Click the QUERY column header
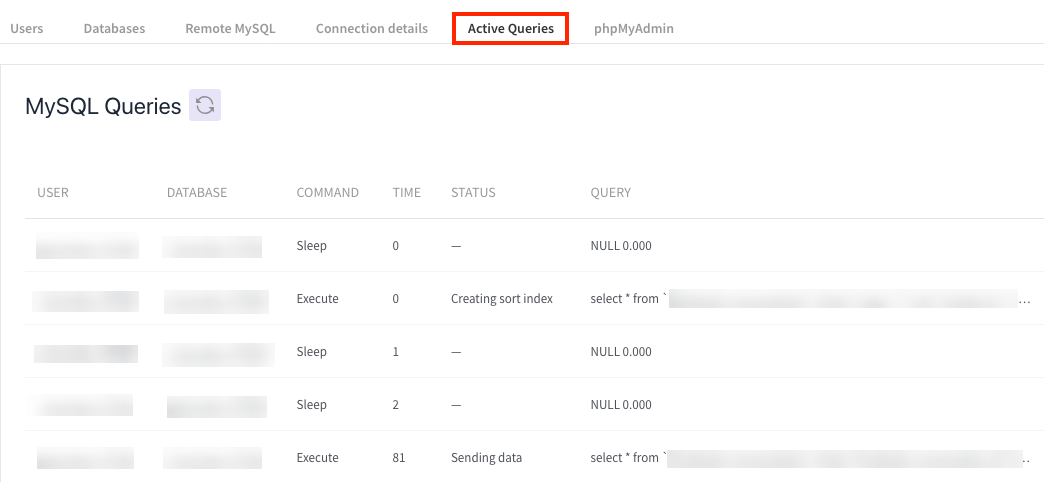1044x482 pixels. [610, 192]
